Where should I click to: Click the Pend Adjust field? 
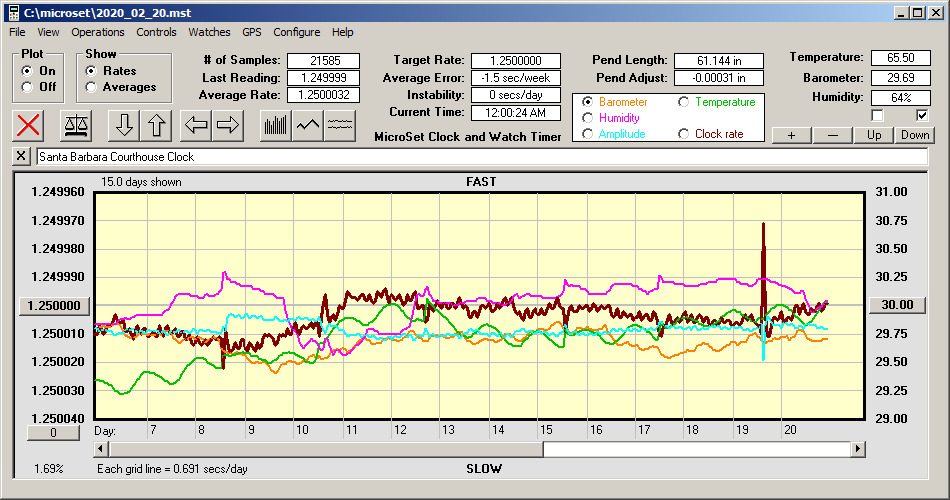[719, 78]
